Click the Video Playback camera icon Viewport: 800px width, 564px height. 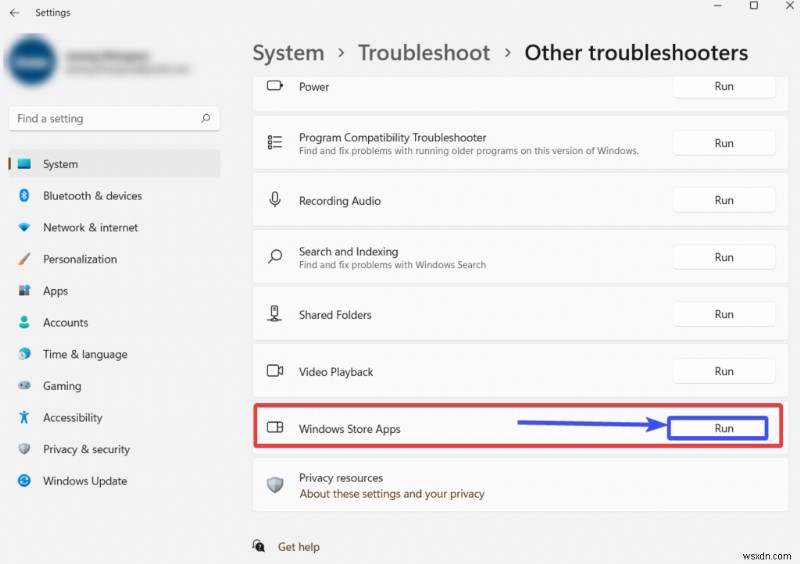tap(275, 371)
